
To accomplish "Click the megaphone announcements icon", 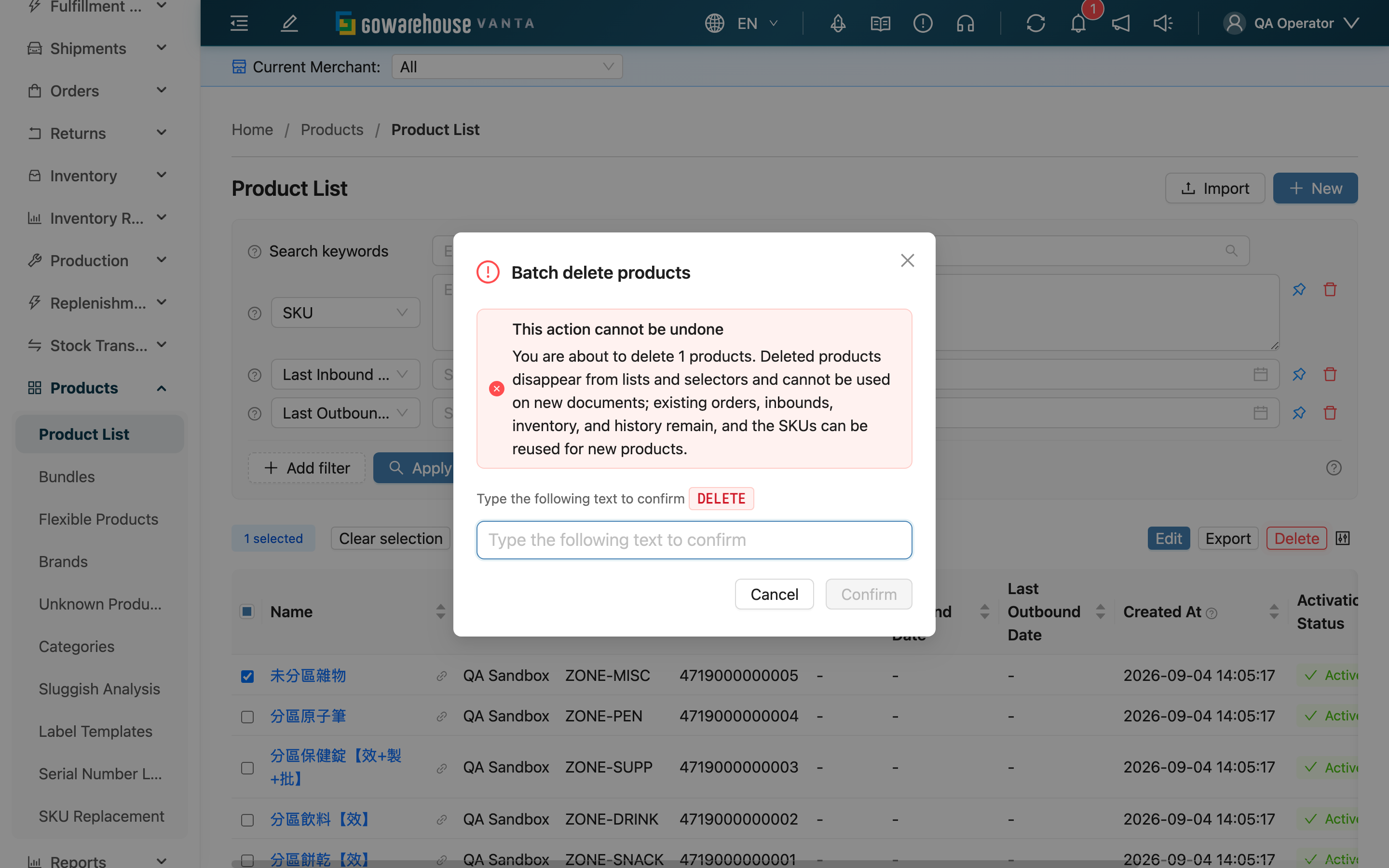I will pyautogui.click(x=1121, y=24).
